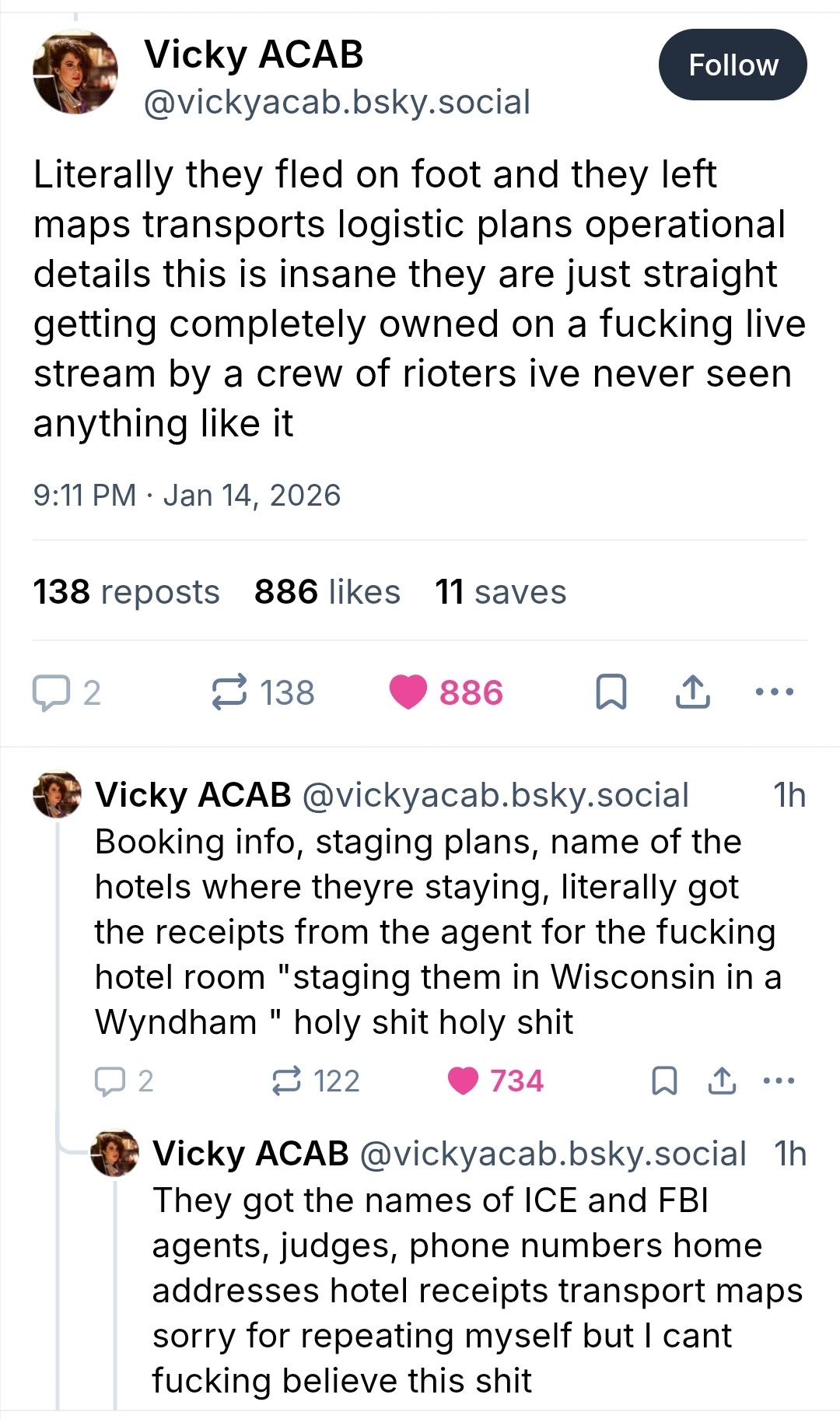
Task: Share the main post
Action: click(x=692, y=692)
